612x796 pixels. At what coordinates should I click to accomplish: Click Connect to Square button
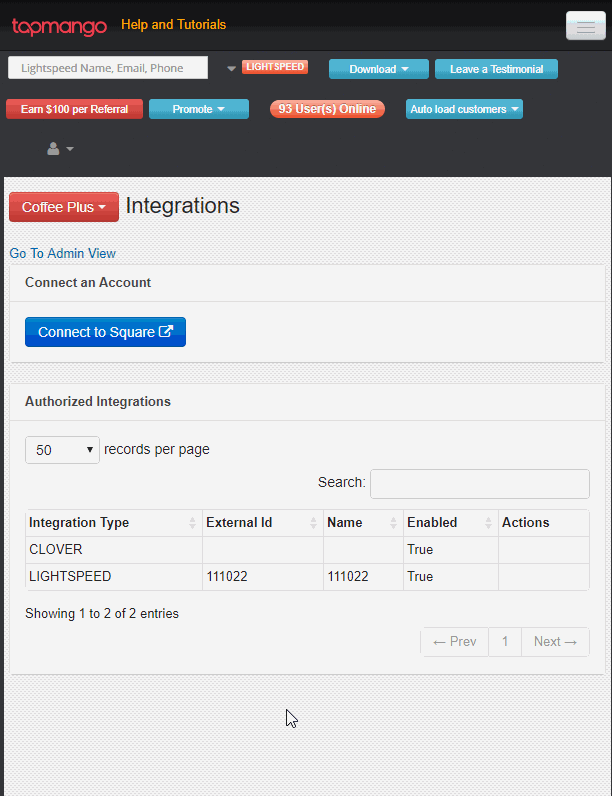(105, 332)
